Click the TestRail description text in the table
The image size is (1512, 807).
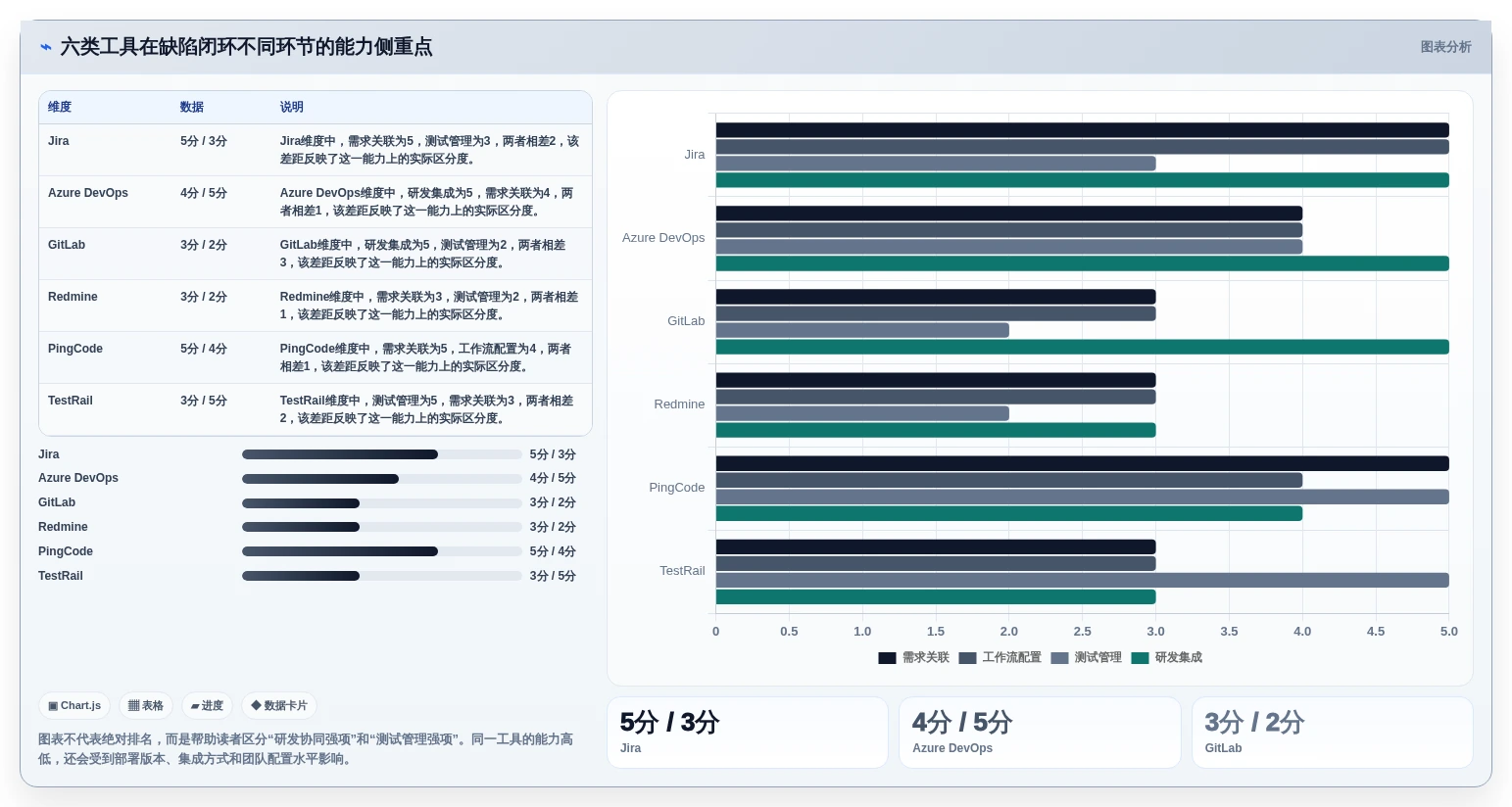coord(427,409)
